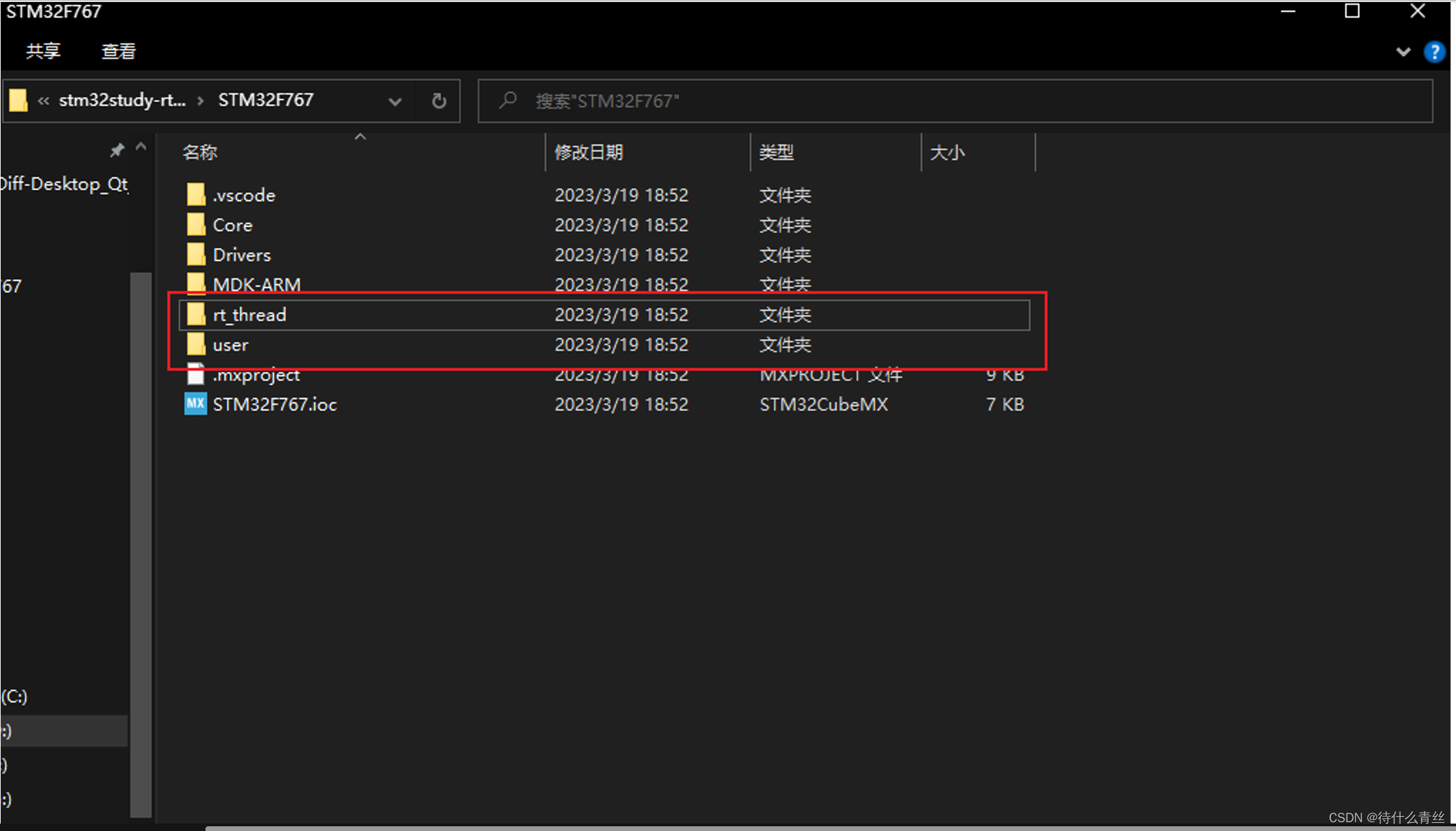Select the Diff-Desktop_Qt navigation item
The image size is (1456, 831).
point(64,184)
